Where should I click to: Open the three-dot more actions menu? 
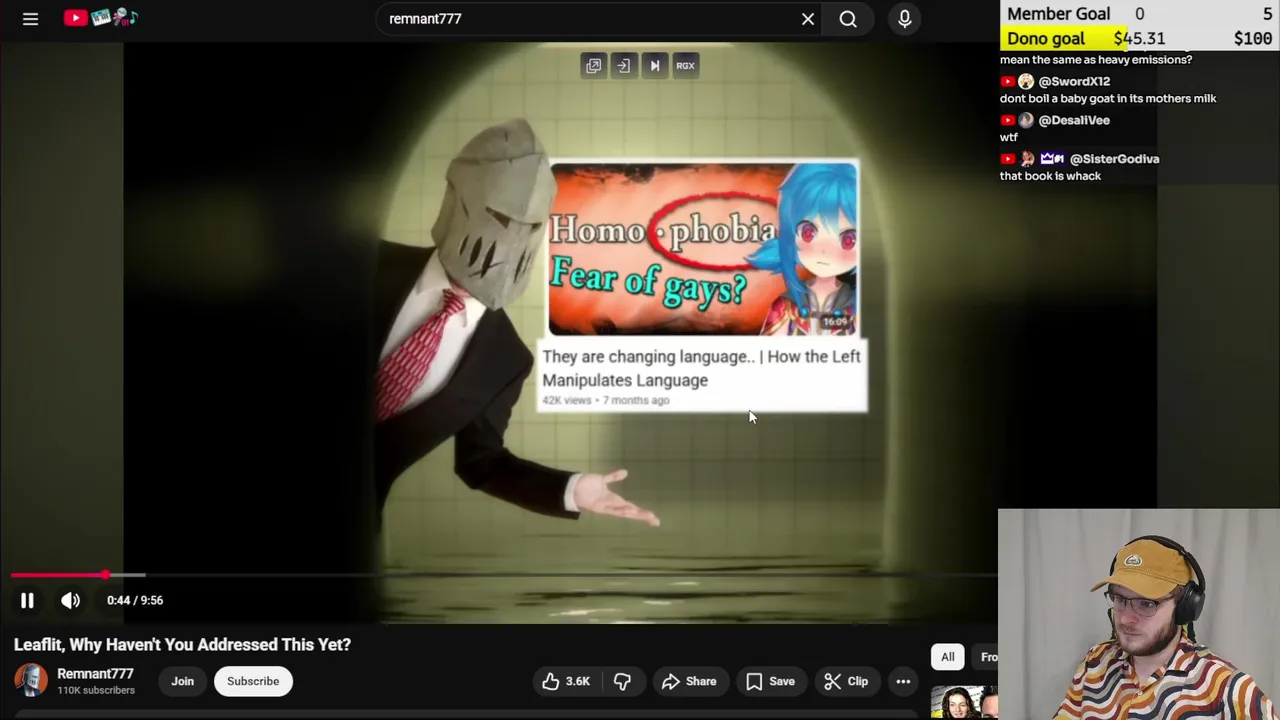tap(903, 681)
